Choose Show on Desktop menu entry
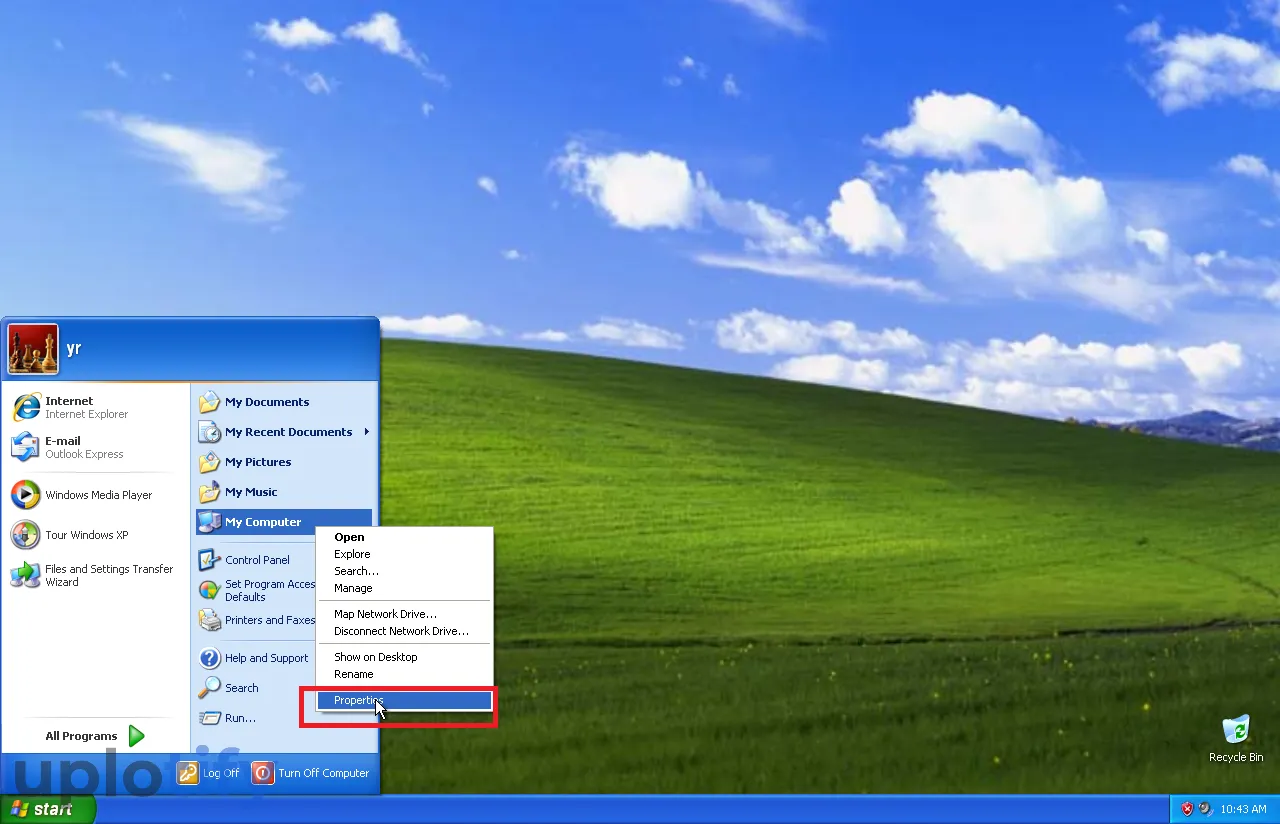The height and width of the screenshot is (824, 1280). pyautogui.click(x=375, y=657)
